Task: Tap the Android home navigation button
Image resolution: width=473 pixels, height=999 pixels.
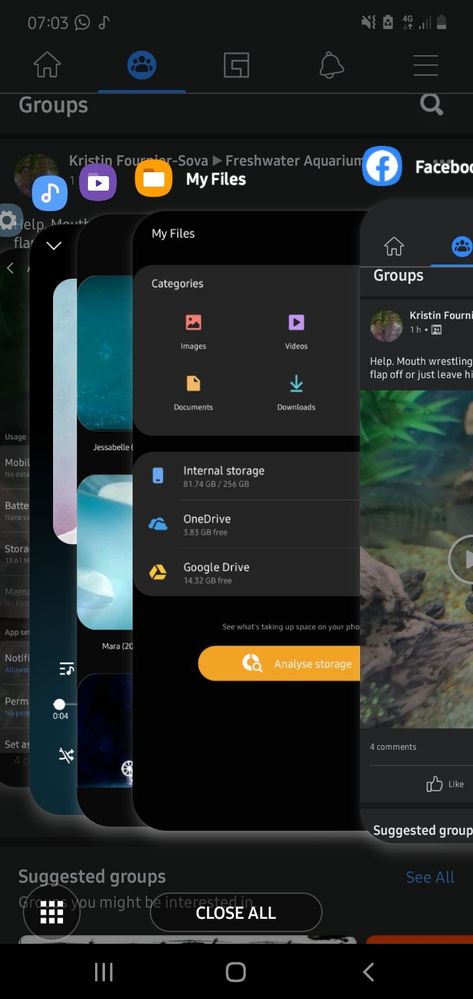Action: click(236, 972)
